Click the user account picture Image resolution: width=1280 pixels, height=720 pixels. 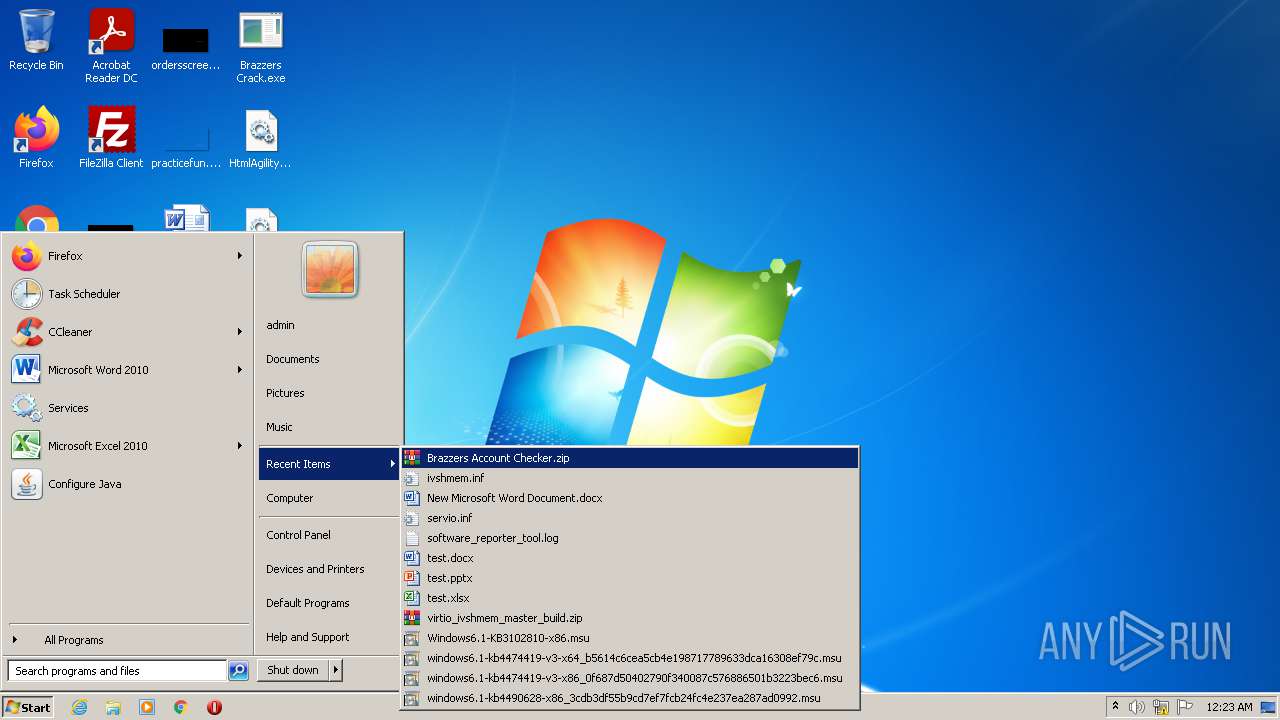click(330, 269)
